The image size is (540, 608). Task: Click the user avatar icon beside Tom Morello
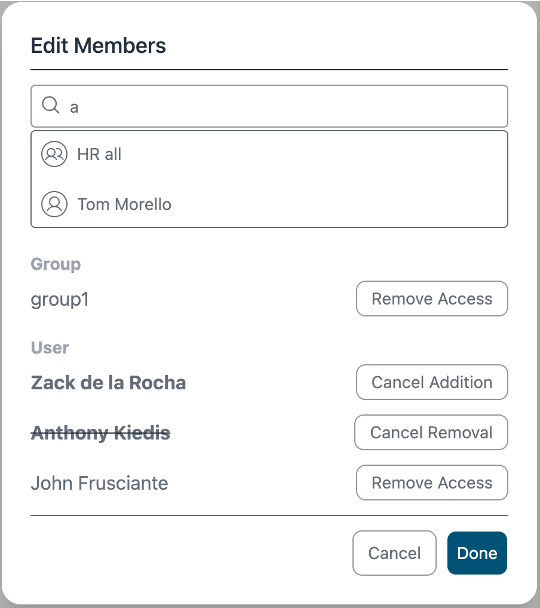coord(54,204)
